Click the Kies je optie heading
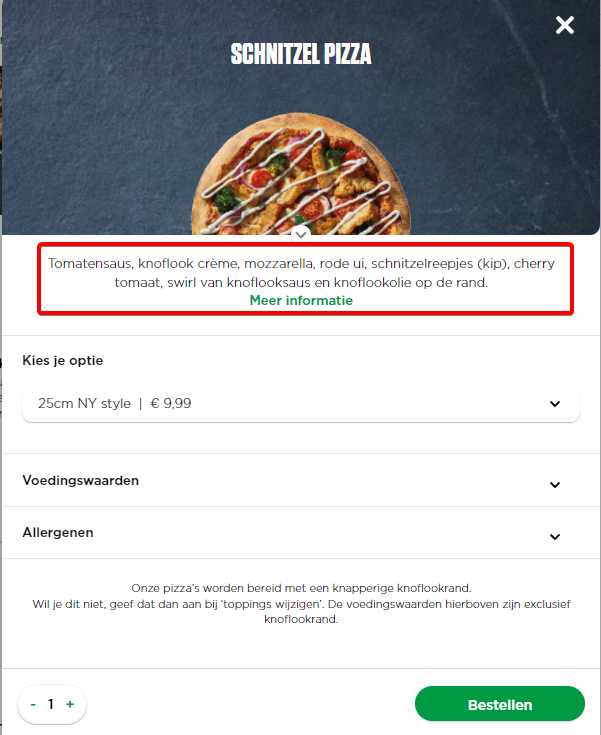This screenshot has height=735, width=601. click(63, 360)
